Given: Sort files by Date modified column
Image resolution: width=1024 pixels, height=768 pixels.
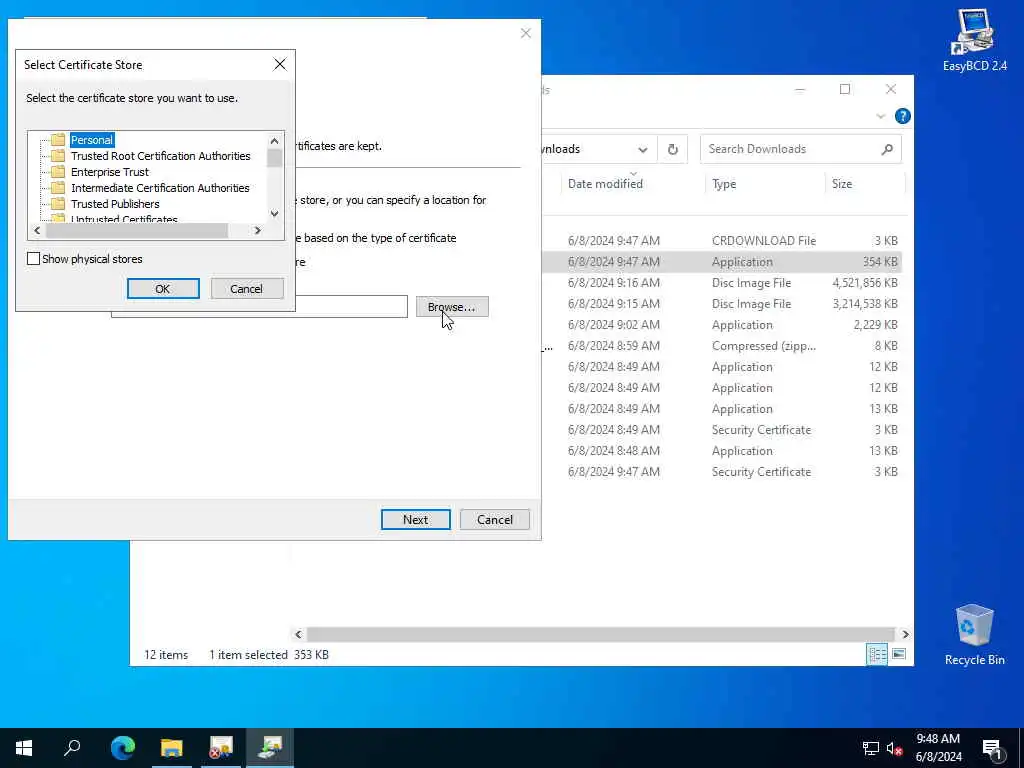Looking at the screenshot, I should (605, 184).
